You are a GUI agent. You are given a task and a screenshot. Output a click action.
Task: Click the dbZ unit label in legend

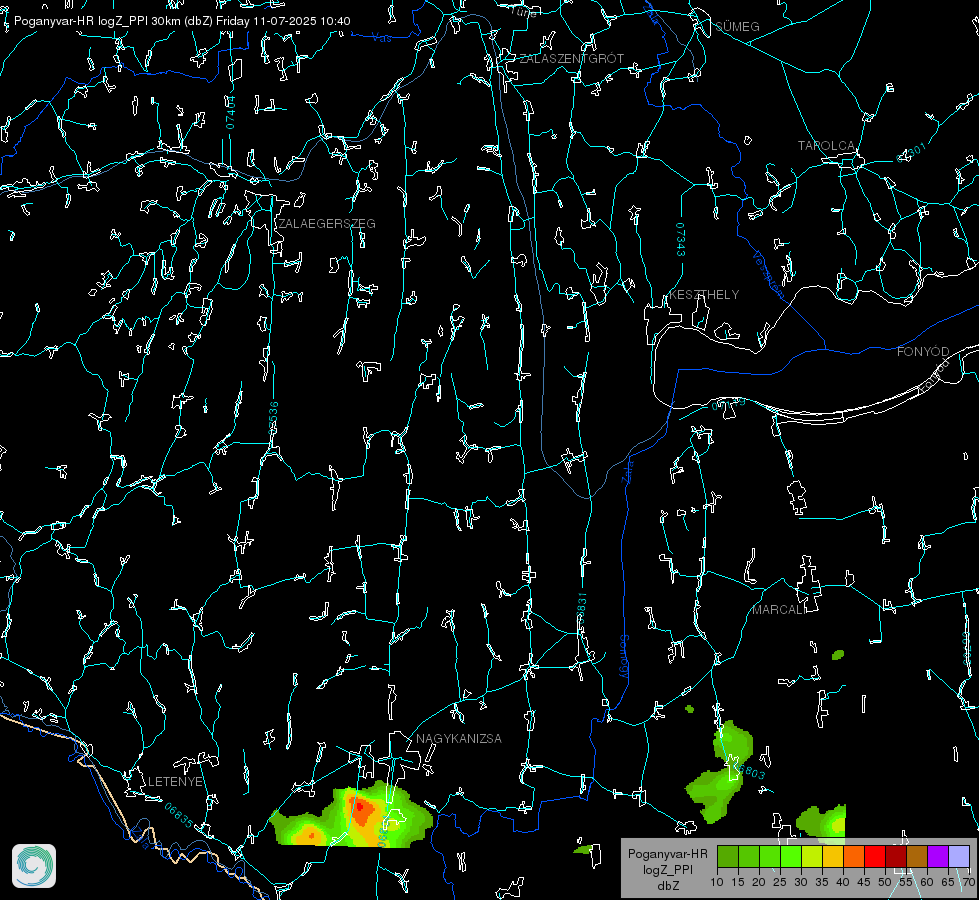pos(667,886)
